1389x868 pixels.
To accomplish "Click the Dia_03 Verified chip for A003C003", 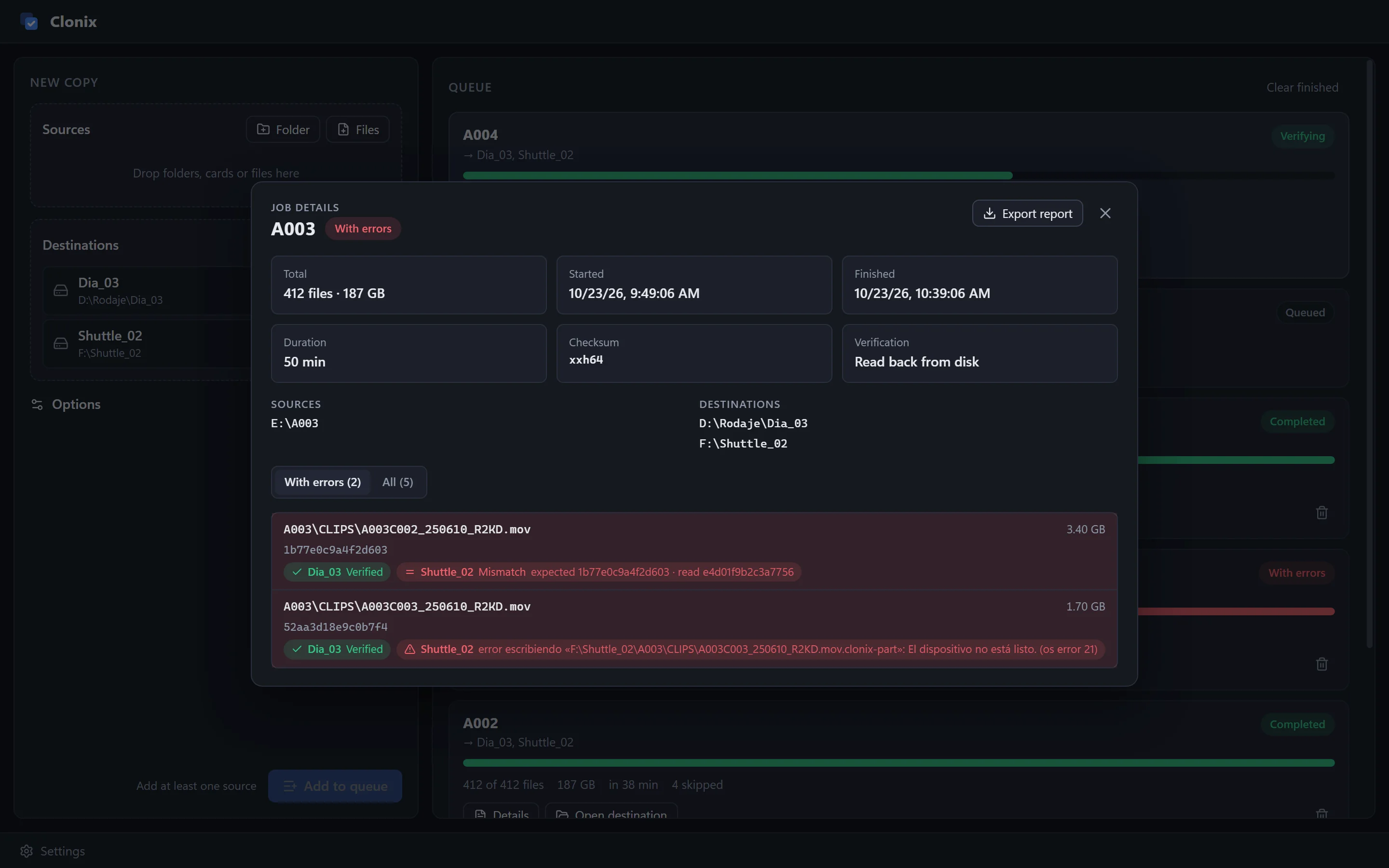I will [337, 649].
